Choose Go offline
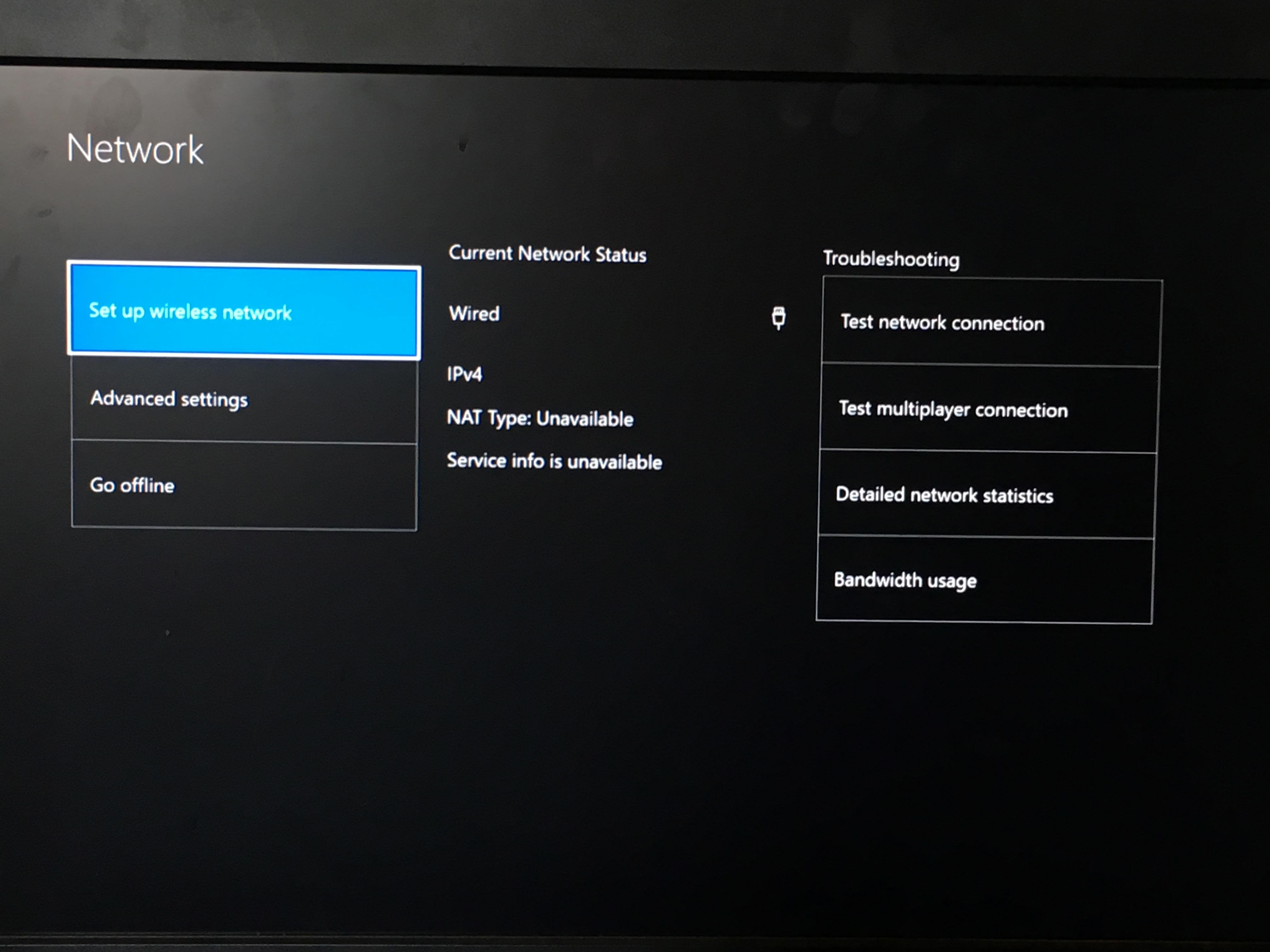This screenshot has width=1270, height=952. coord(244,485)
